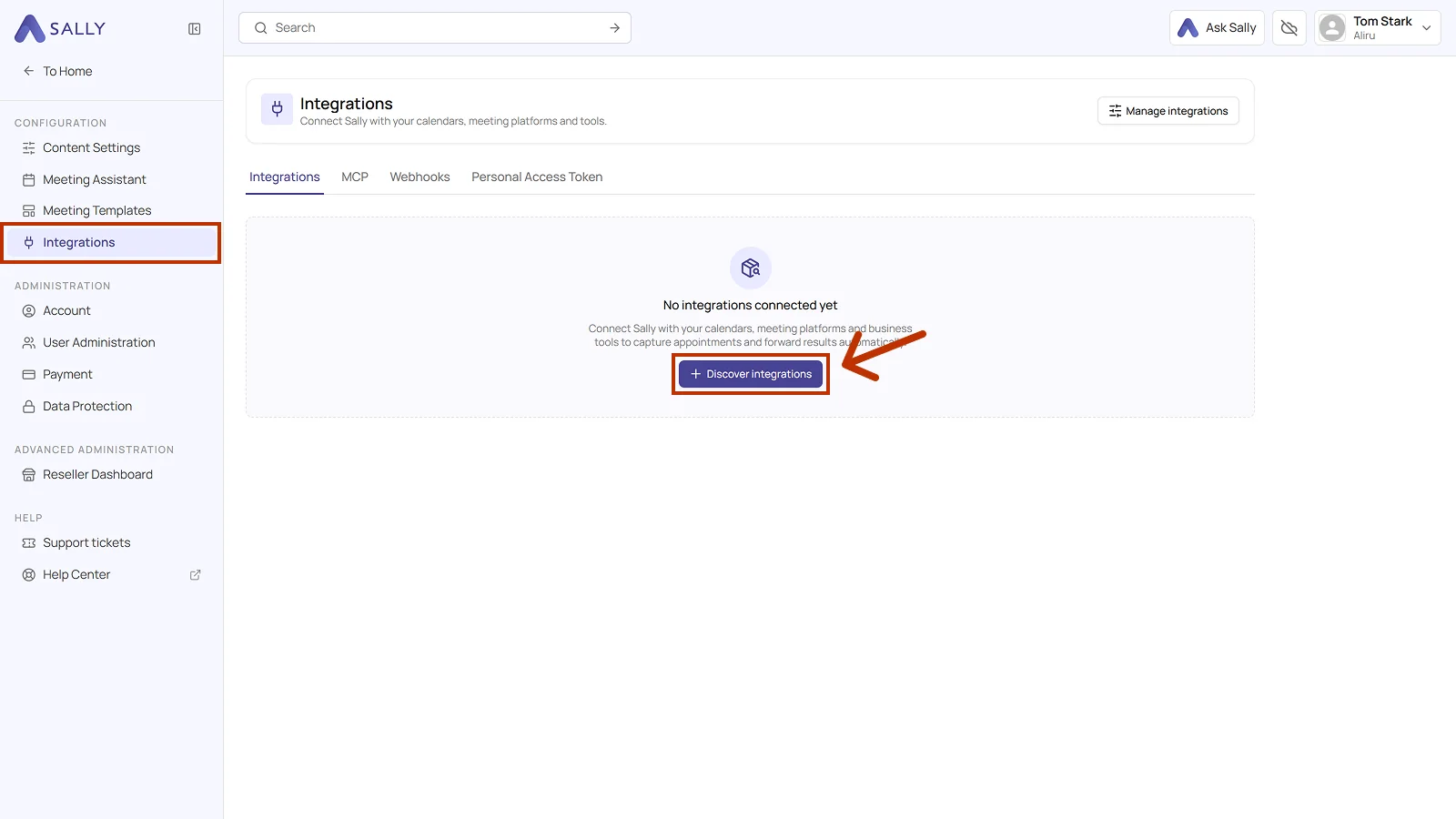Click the User Administration people icon

pos(29,342)
